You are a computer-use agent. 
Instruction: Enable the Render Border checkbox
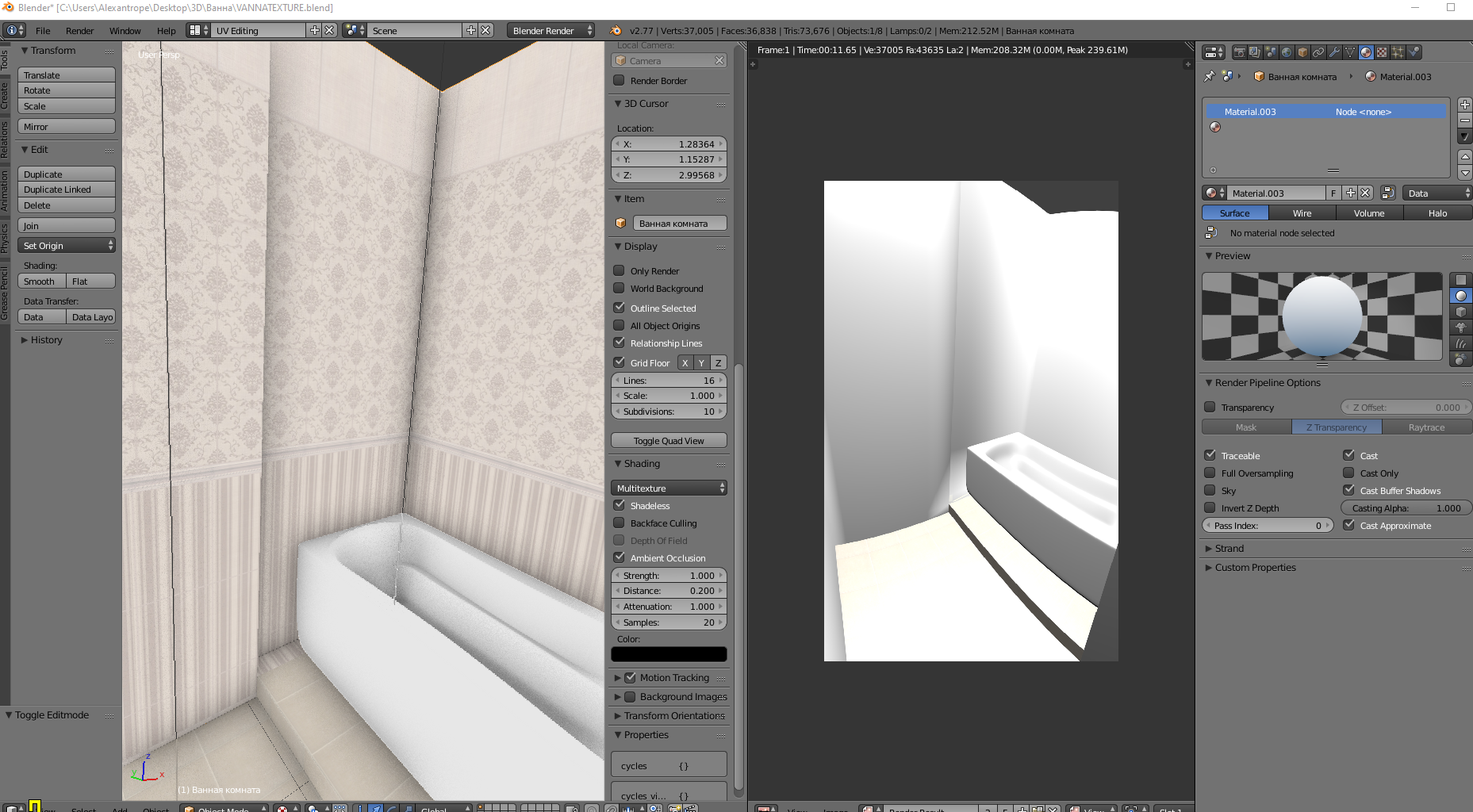pyautogui.click(x=620, y=80)
